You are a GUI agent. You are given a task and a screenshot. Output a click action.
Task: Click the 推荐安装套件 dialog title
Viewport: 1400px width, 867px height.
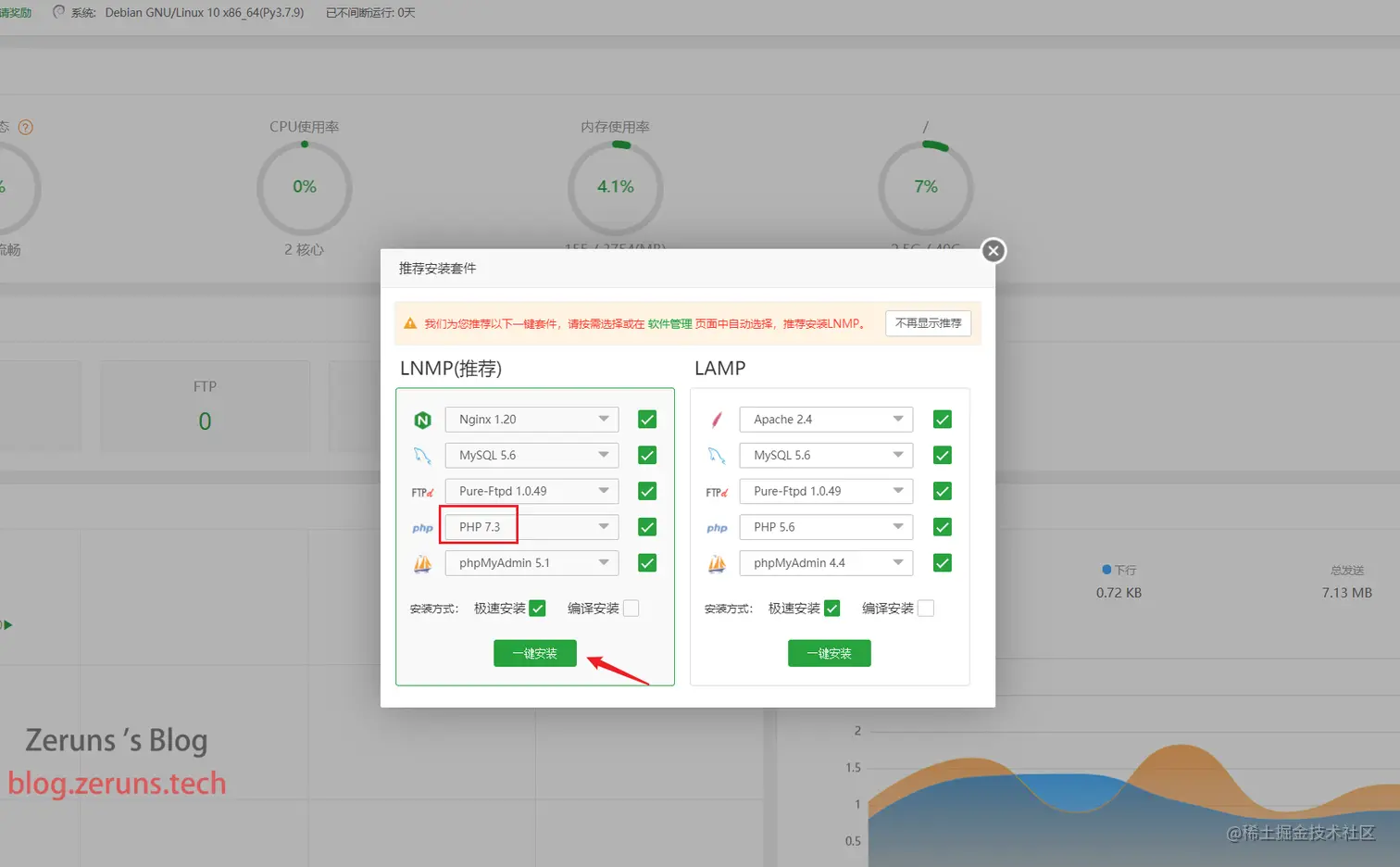pyautogui.click(x=438, y=269)
